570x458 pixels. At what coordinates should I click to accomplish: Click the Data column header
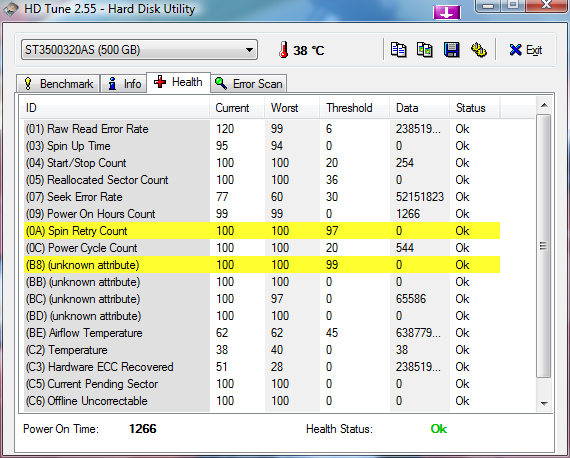(x=420, y=108)
